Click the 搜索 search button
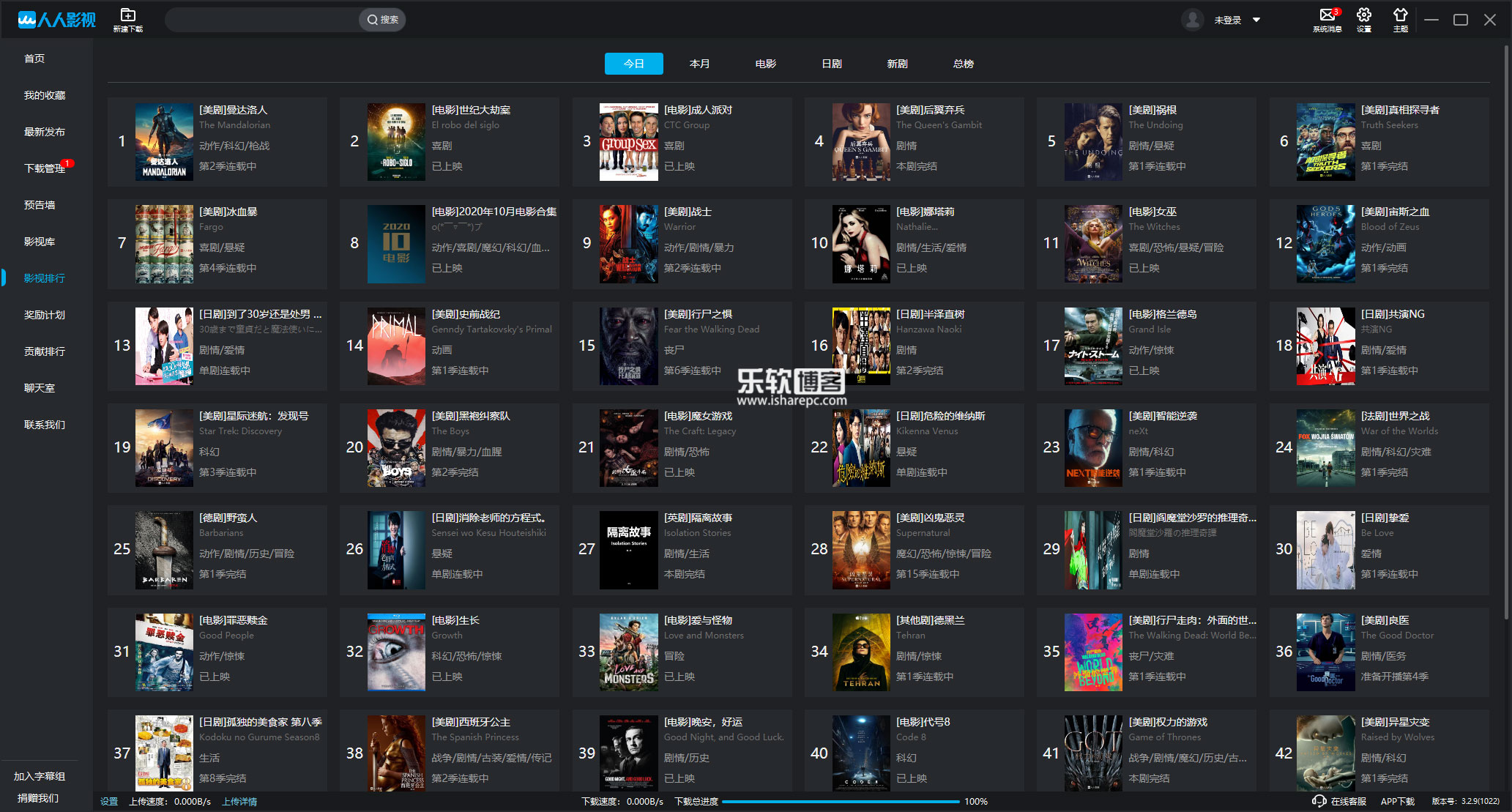Viewport: 1512px width, 812px height. click(x=382, y=20)
